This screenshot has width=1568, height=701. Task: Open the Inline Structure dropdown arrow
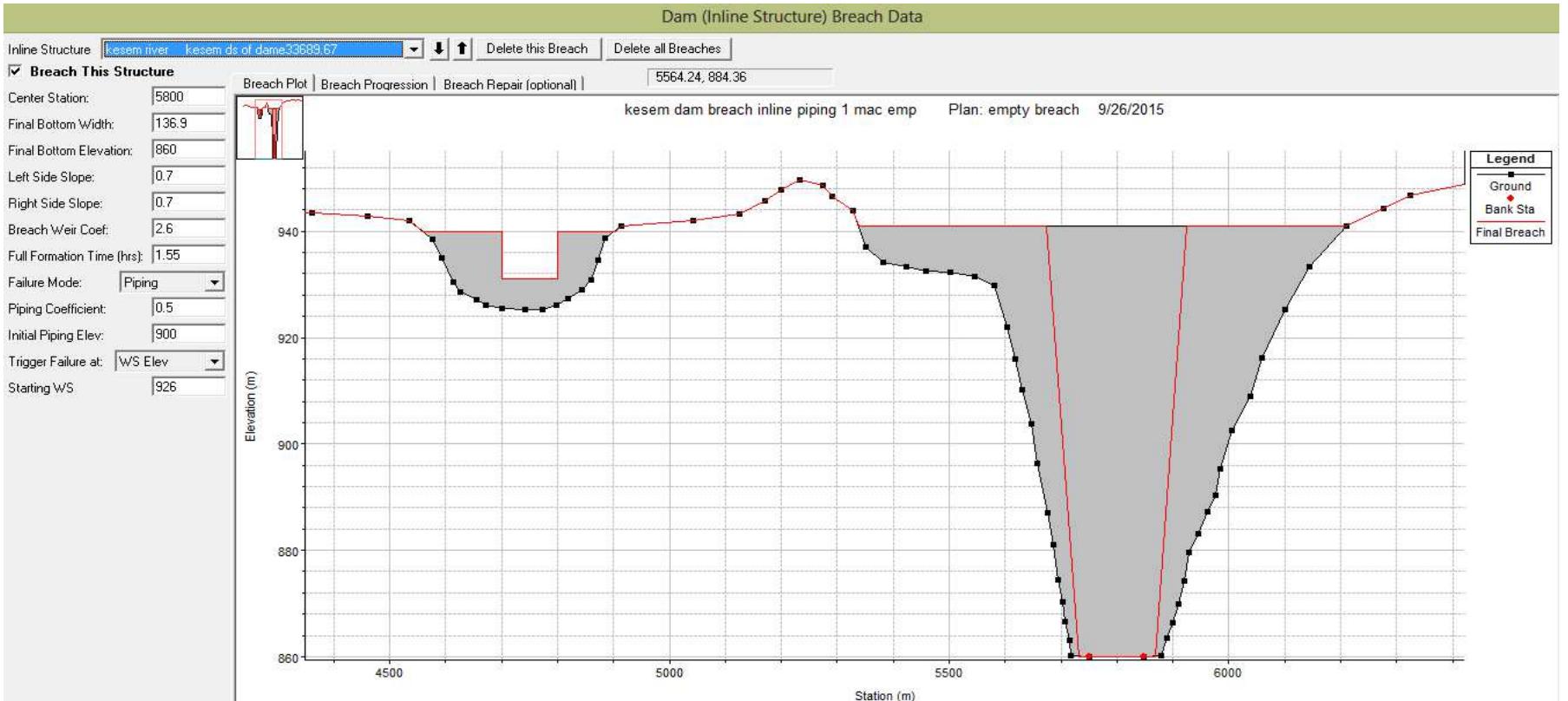[x=414, y=49]
